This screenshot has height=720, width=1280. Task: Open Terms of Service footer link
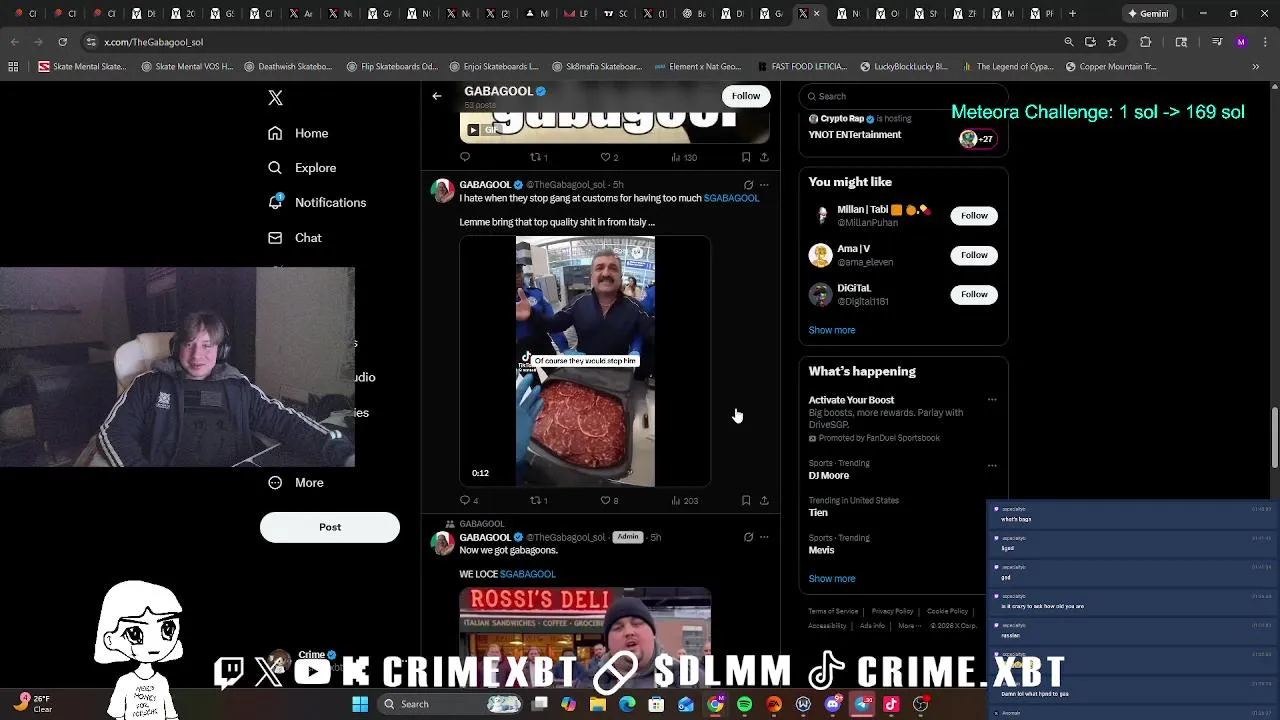coord(833,611)
